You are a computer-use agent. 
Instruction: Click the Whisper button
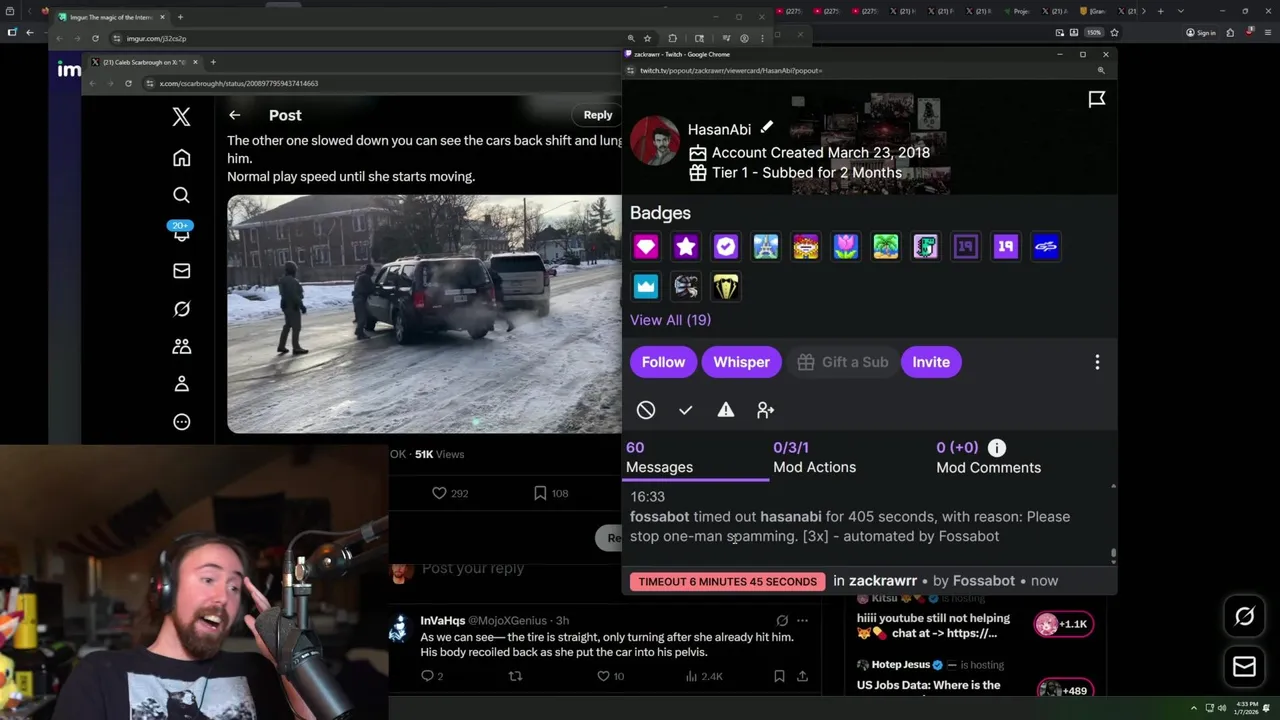tap(741, 362)
